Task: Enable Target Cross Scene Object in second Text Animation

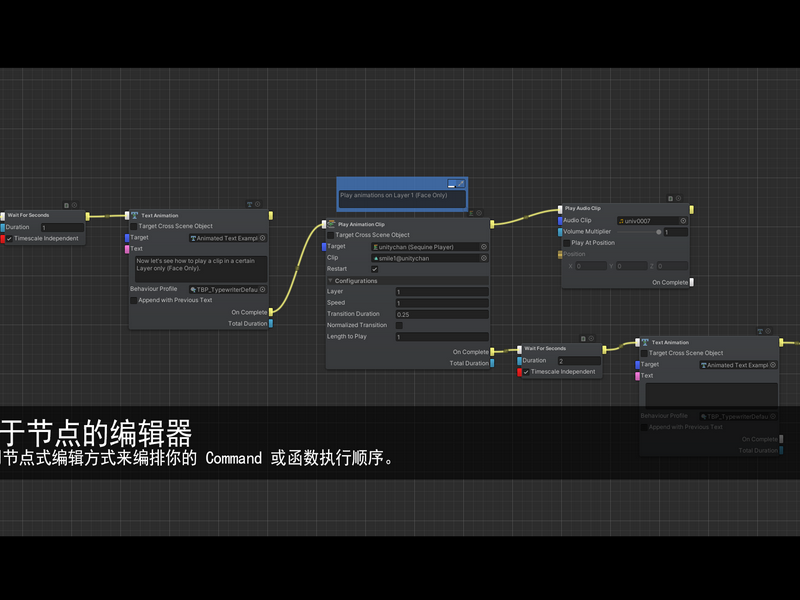Action: pyautogui.click(x=644, y=353)
